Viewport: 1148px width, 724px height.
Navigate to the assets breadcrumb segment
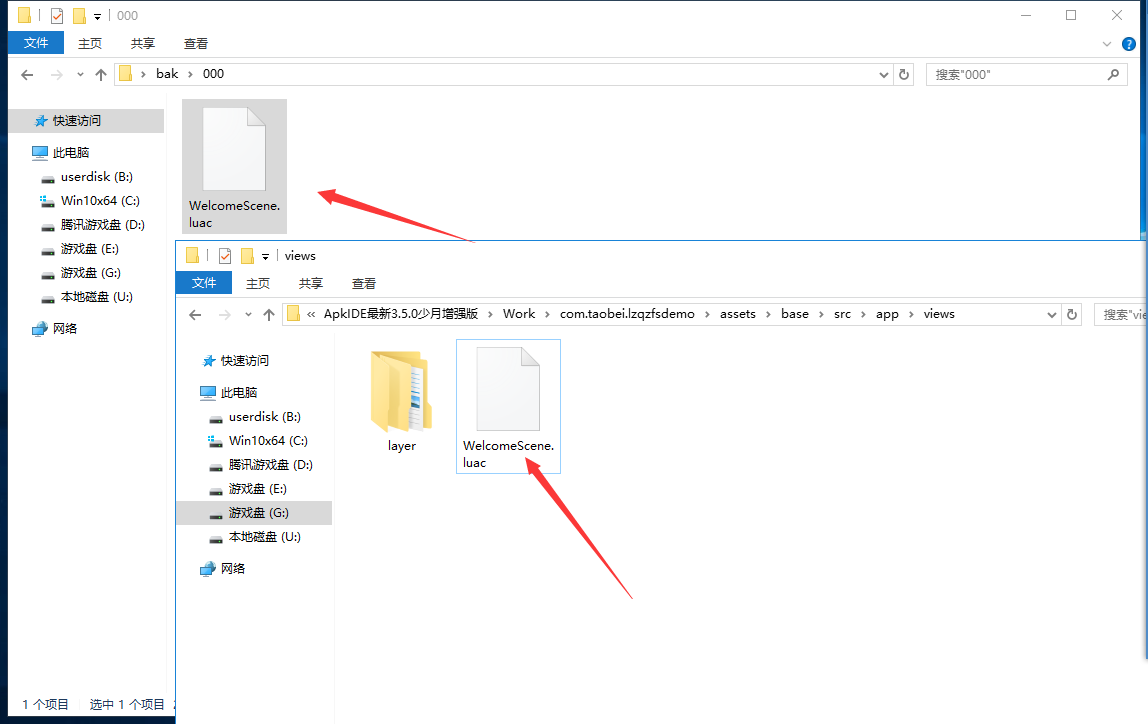737,314
